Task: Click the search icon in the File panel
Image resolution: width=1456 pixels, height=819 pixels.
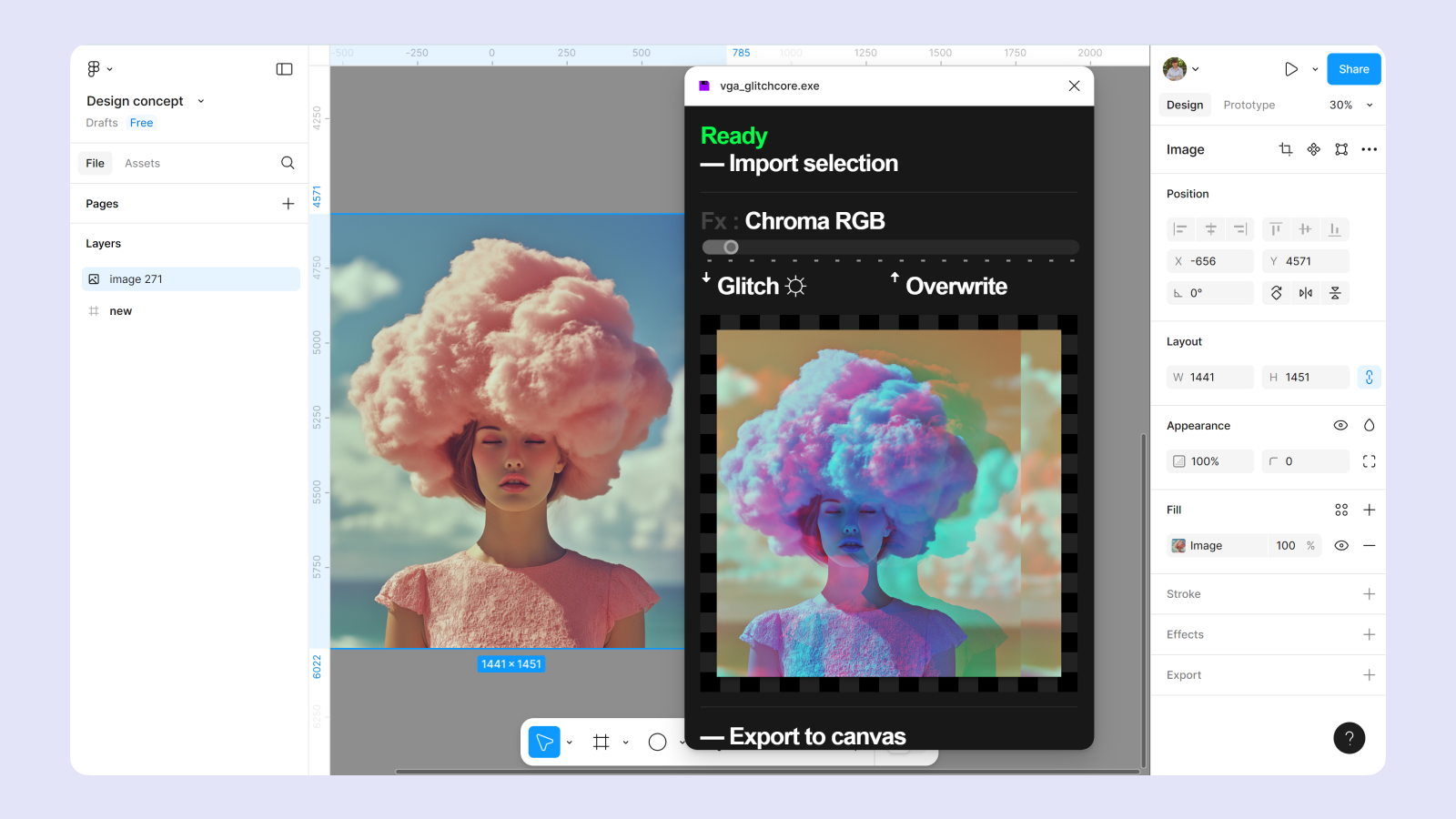Action: [288, 163]
